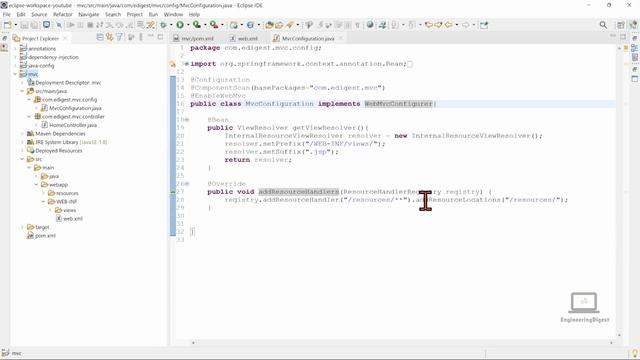Open the File menu
The width and height of the screenshot is (640, 360).
7,14
